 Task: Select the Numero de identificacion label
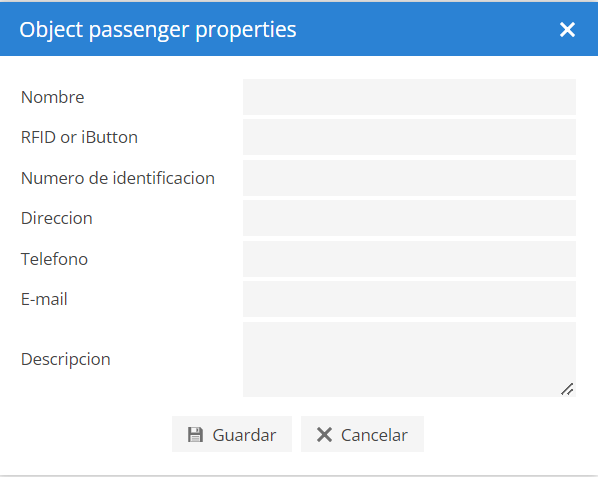point(118,178)
